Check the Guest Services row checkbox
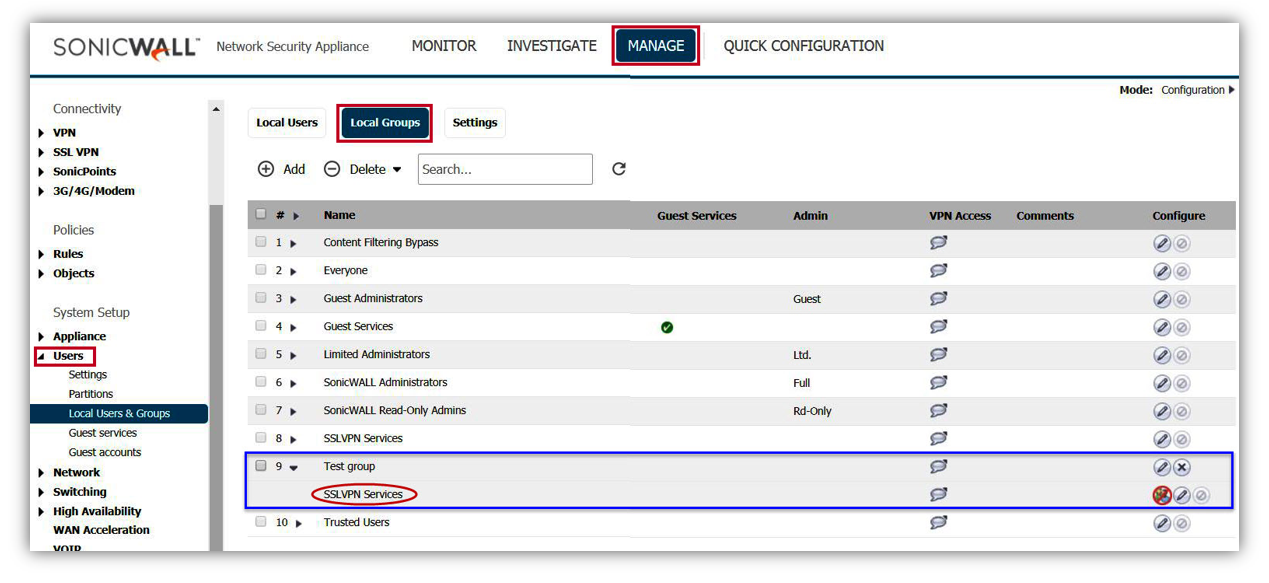 [261, 326]
